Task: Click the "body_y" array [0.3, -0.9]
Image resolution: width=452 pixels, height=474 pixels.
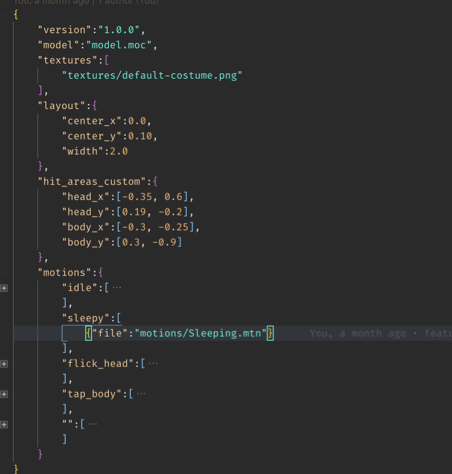Action: coord(149,242)
